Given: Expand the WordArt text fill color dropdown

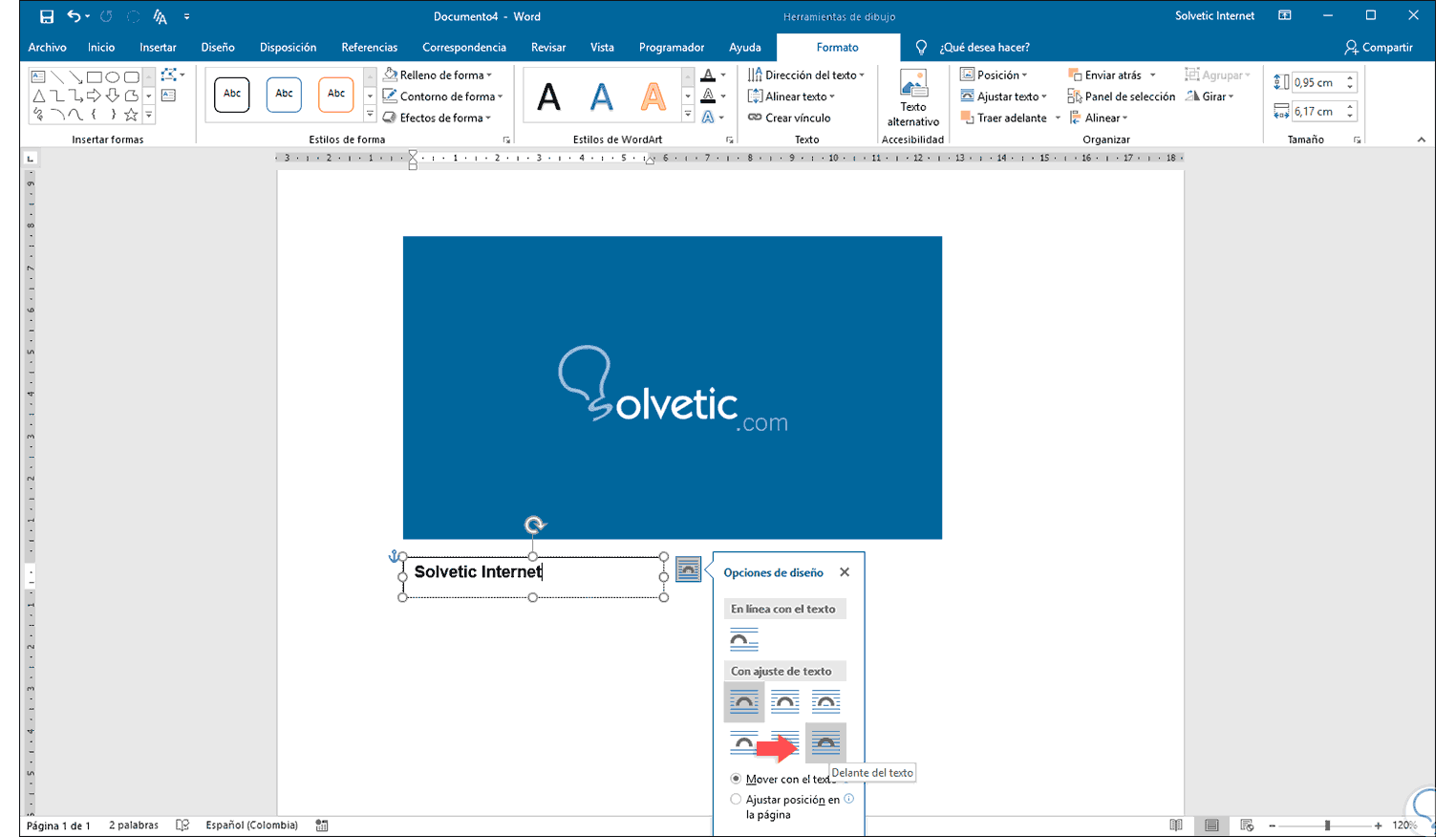Looking at the screenshot, I should (x=723, y=75).
